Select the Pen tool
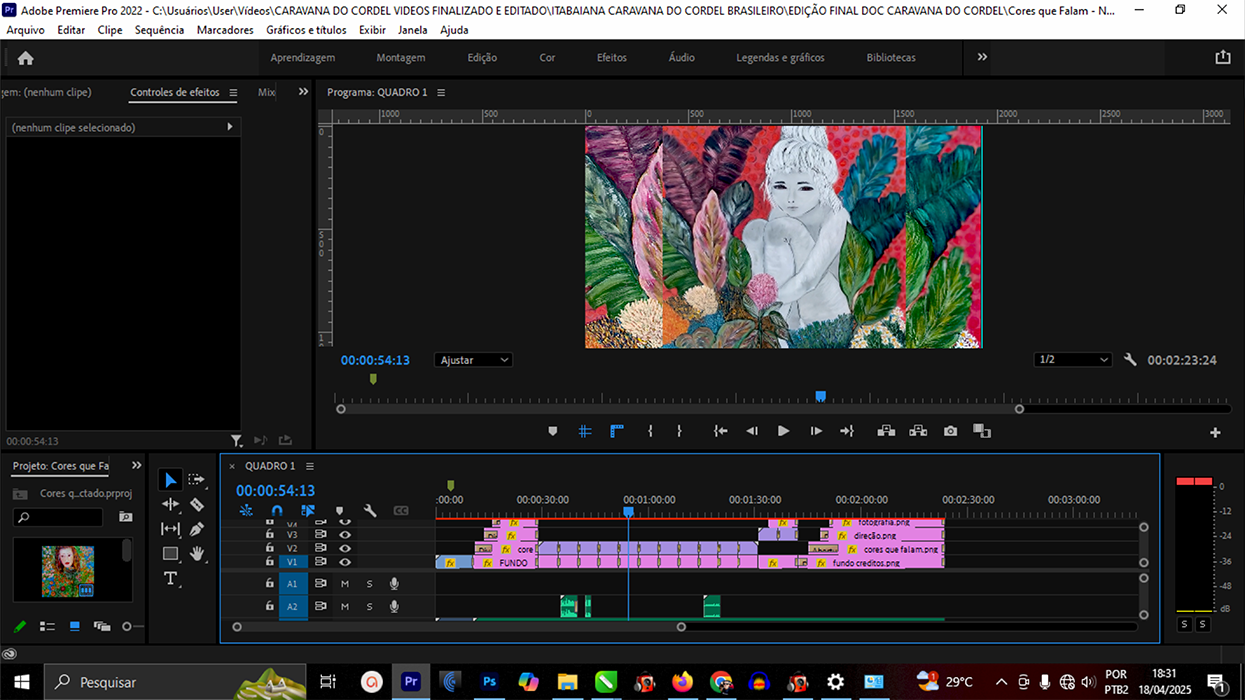Screen dimensions: 1245x700 point(197,529)
